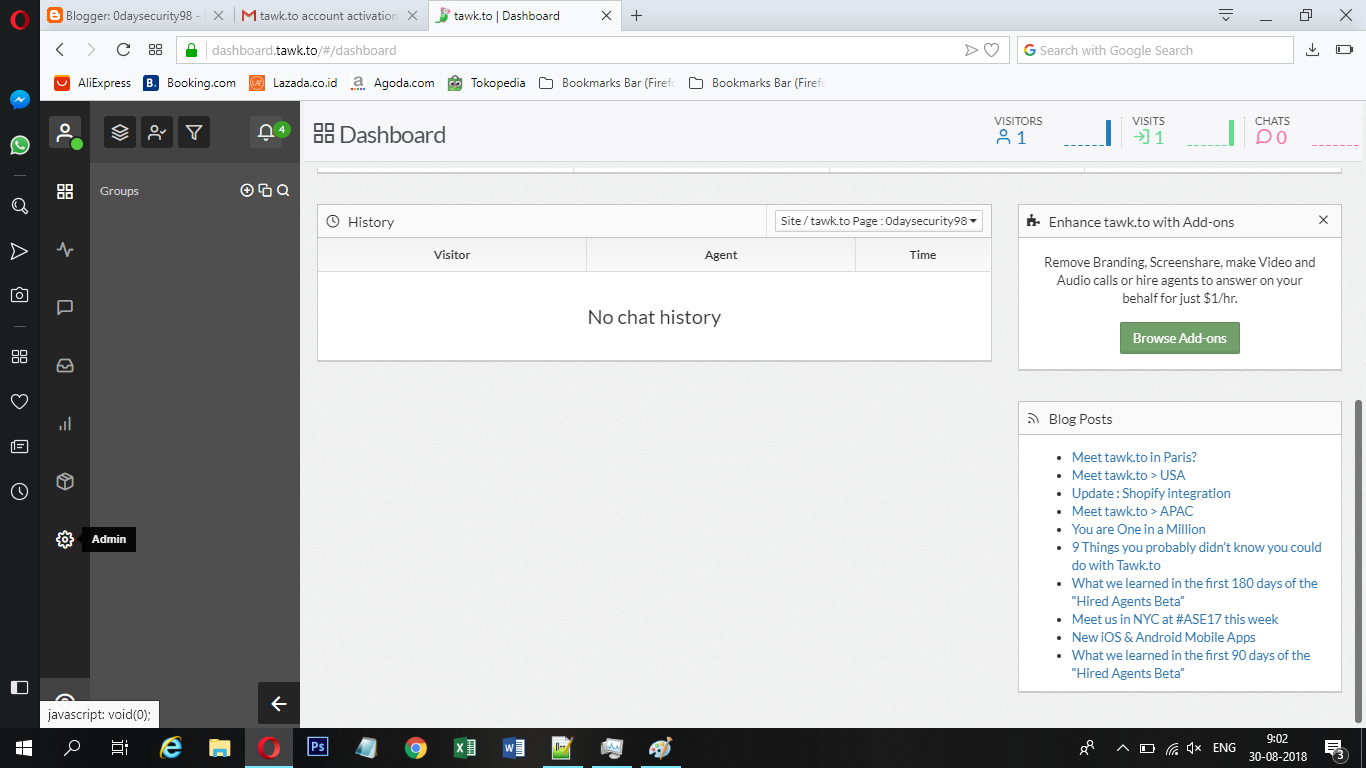Open WhatsApp in Opera sidebar
This screenshot has height=768, width=1366.
tap(19, 145)
